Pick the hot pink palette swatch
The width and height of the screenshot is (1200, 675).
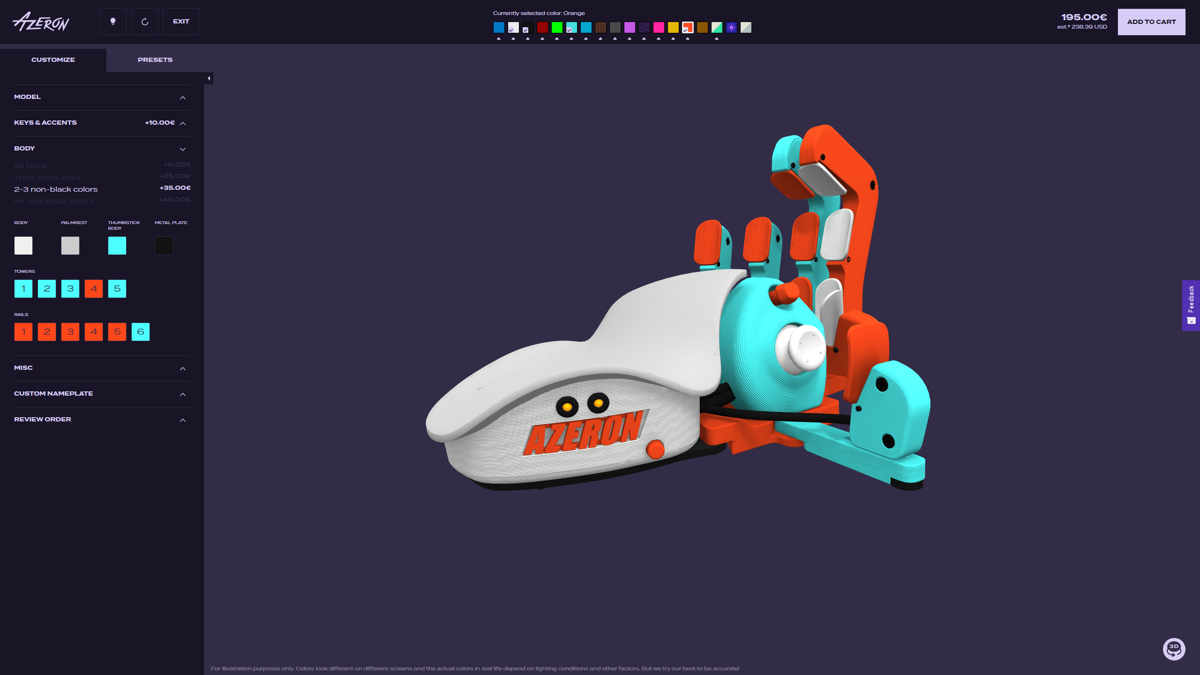pos(658,28)
